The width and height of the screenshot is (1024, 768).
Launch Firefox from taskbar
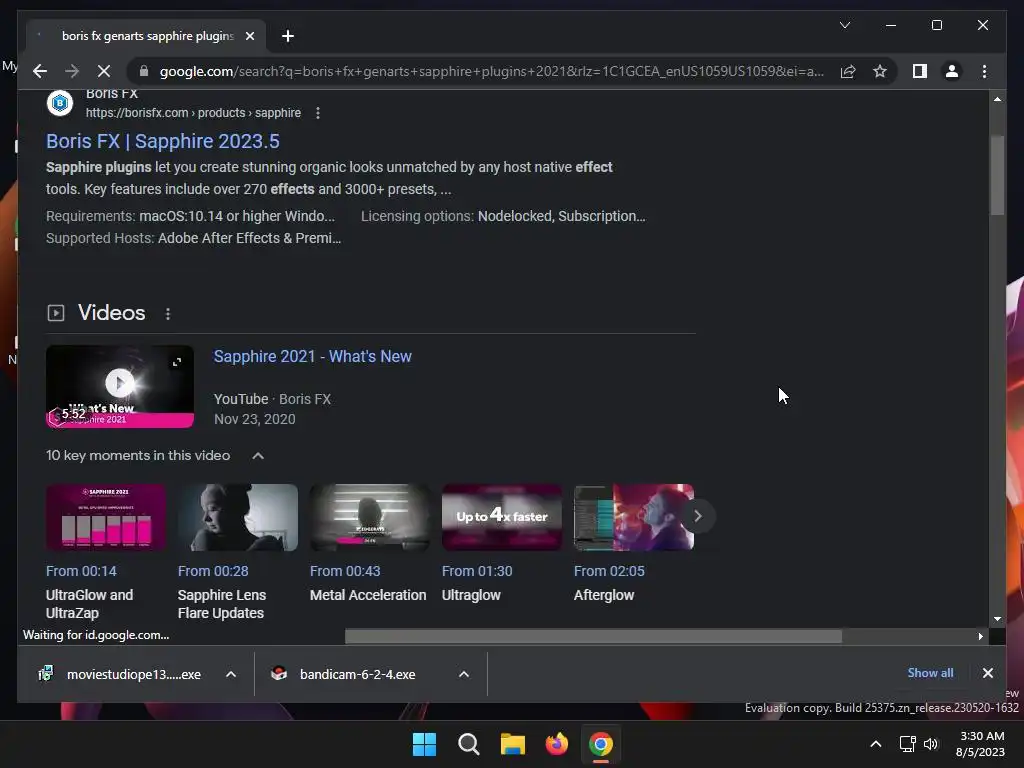click(556, 744)
